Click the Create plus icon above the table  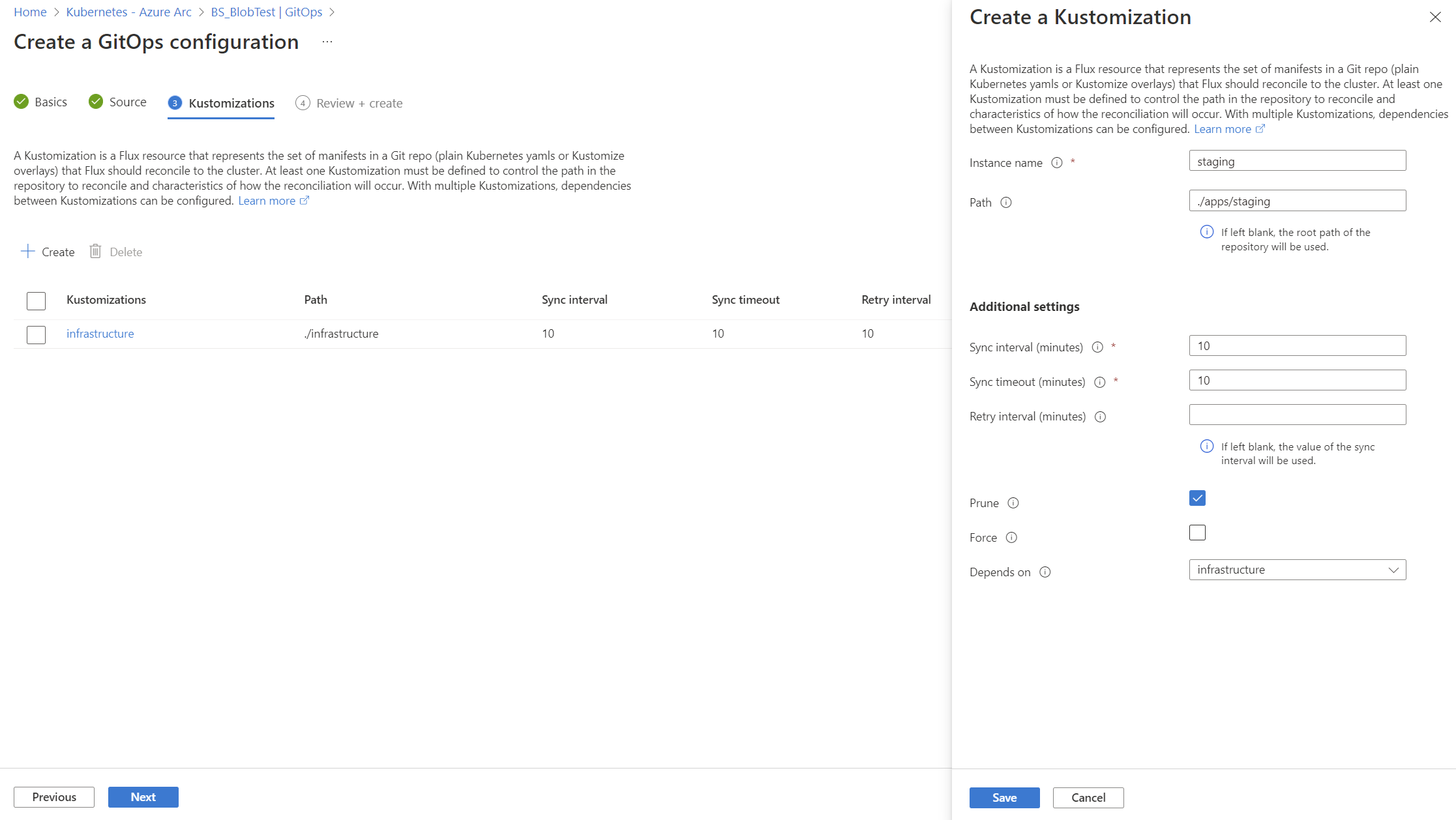[x=27, y=252]
